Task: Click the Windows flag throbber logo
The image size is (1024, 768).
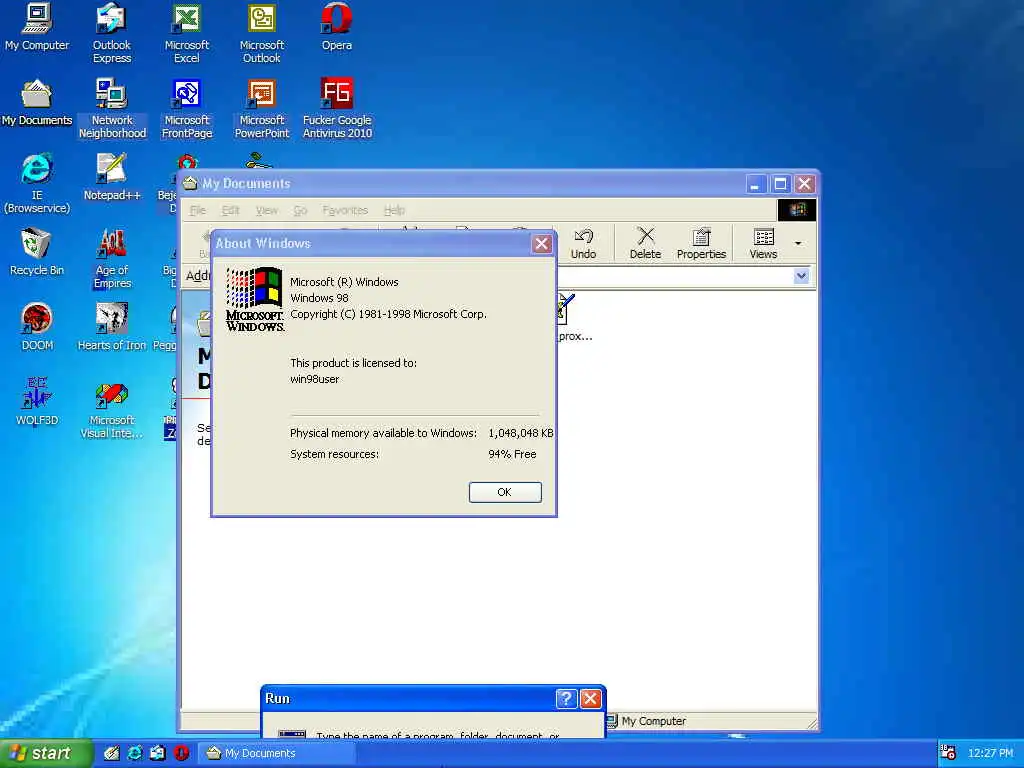Action: click(x=797, y=210)
